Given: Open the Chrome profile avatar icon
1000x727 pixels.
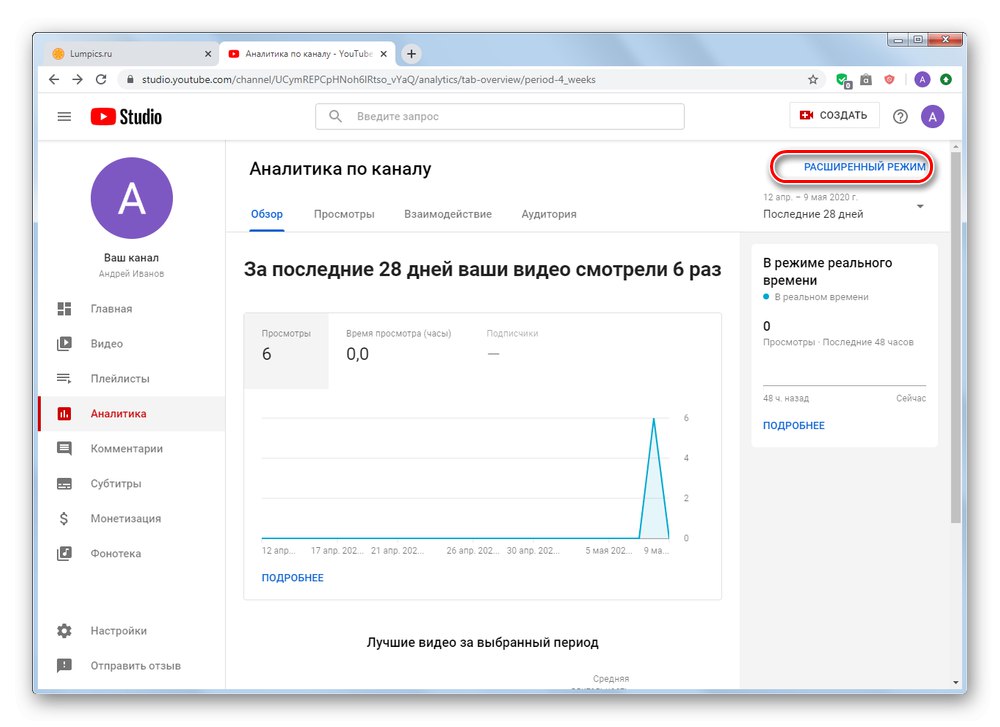Looking at the screenshot, I should pyautogui.click(x=922, y=80).
